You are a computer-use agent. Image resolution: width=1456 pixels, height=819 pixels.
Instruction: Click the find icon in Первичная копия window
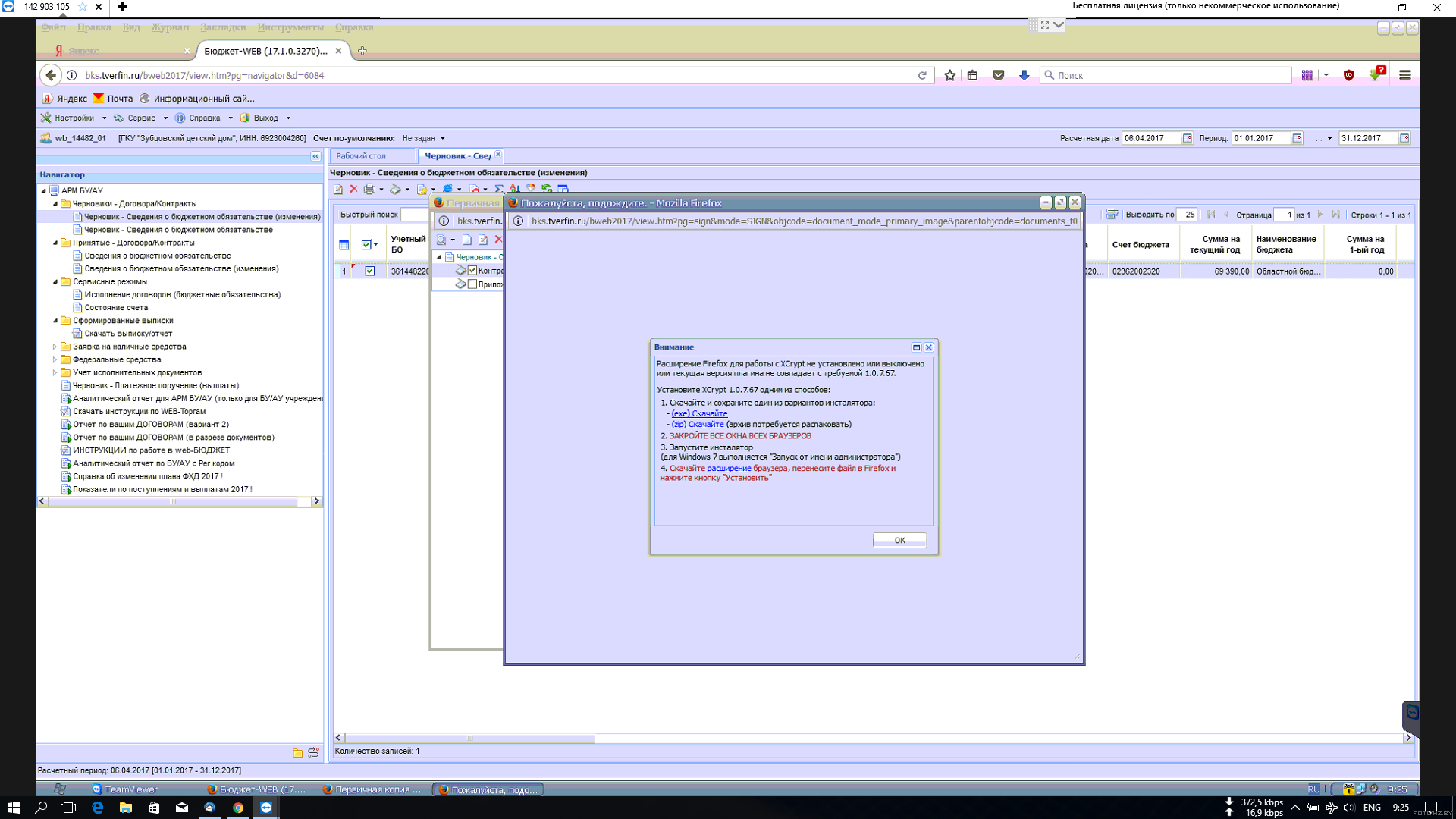[441, 240]
